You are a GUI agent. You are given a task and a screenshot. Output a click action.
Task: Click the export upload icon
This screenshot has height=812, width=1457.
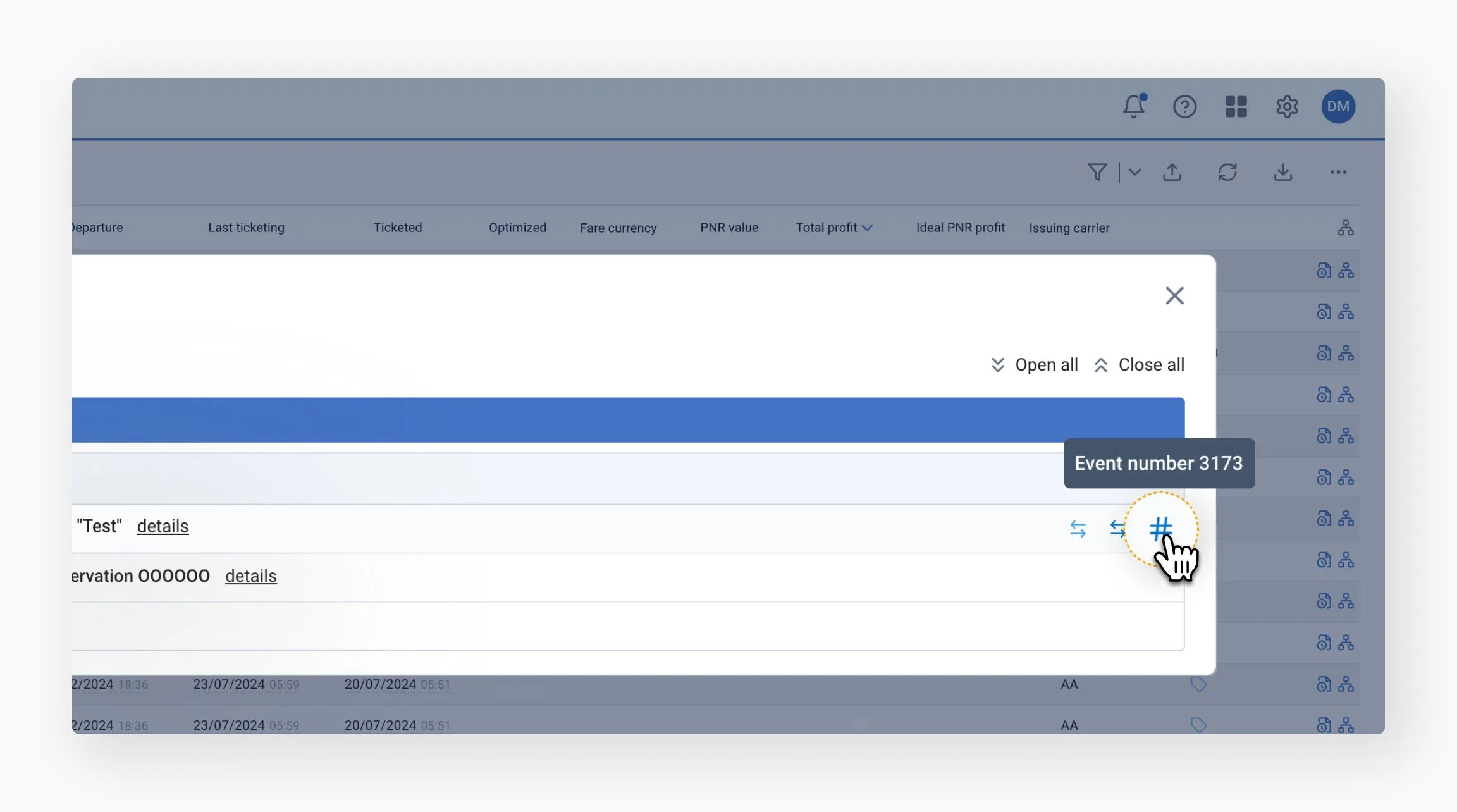click(x=1172, y=172)
